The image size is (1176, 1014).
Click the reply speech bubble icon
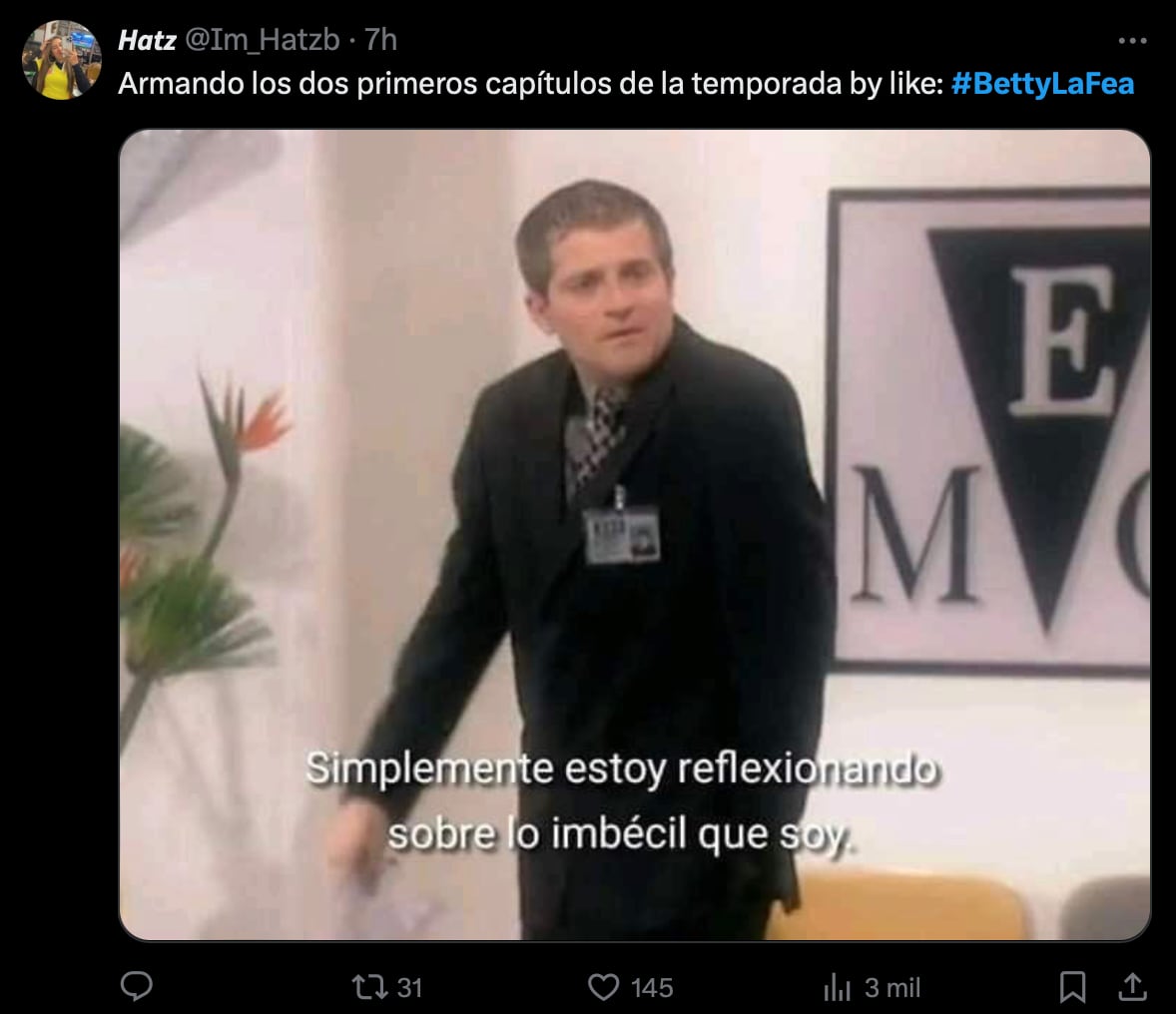pyautogui.click(x=137, y=986)
